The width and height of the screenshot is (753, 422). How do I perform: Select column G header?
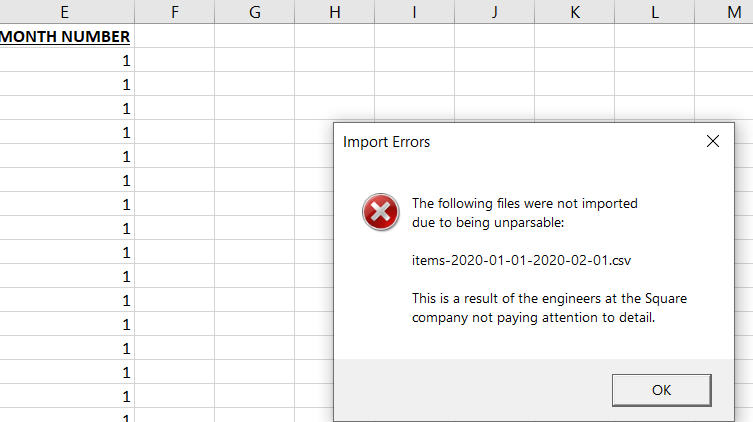tap(254, 12)
